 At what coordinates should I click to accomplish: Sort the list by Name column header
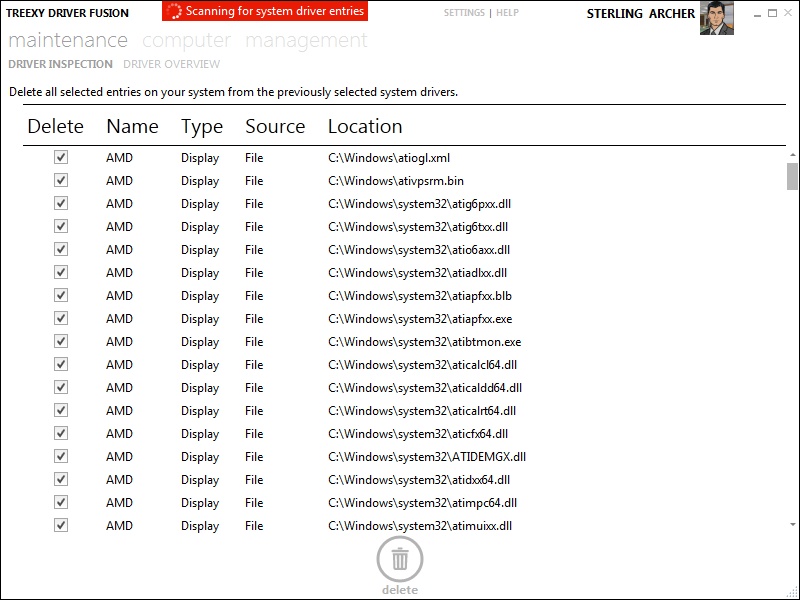click(132, 126)
